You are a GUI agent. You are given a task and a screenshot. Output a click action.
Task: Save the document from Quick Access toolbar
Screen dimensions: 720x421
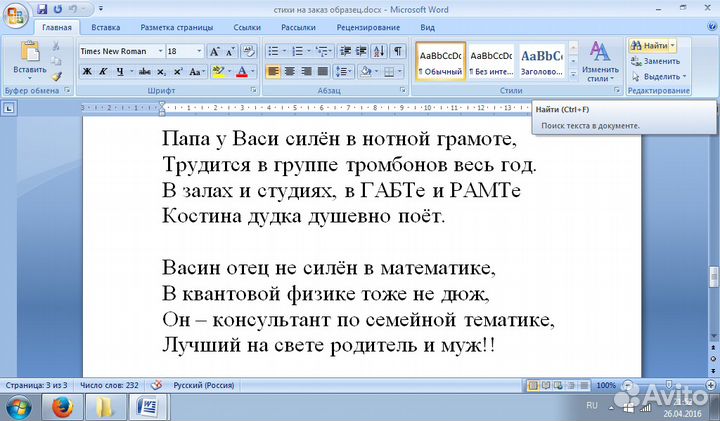point(42,9)
